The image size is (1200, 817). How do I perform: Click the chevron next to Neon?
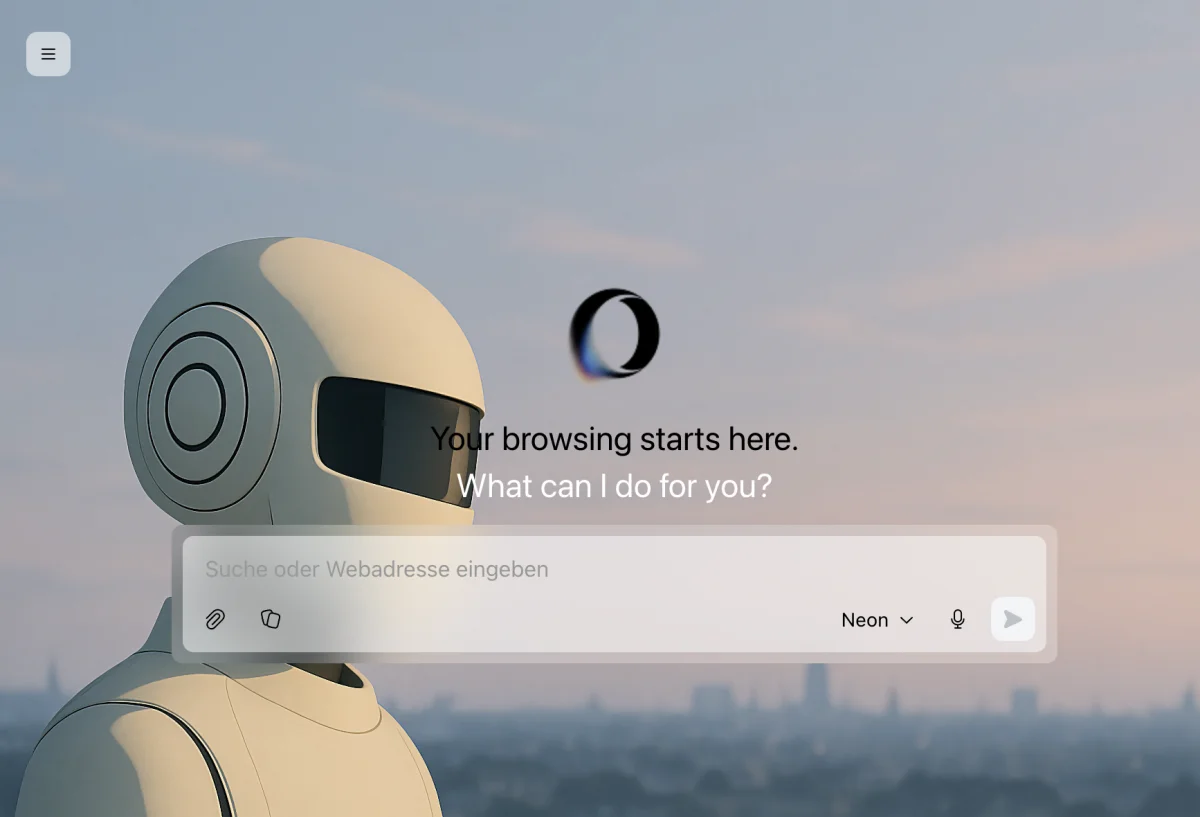click(907, 620)
